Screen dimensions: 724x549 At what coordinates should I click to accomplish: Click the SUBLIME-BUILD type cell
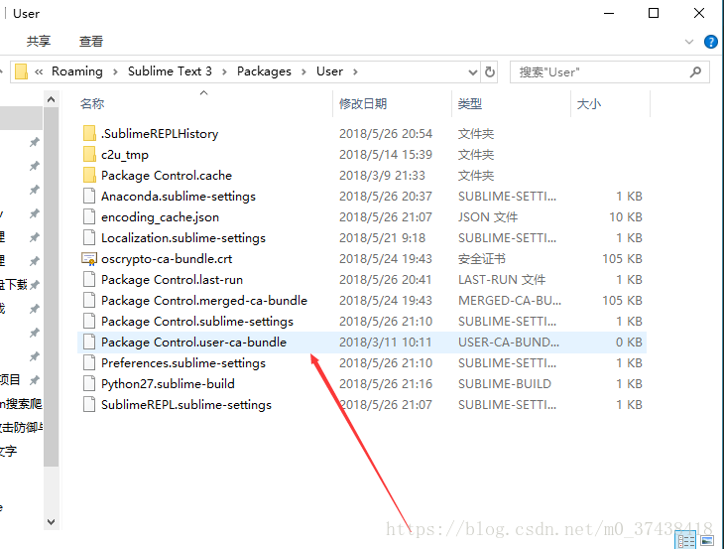[x=505, y=384]
